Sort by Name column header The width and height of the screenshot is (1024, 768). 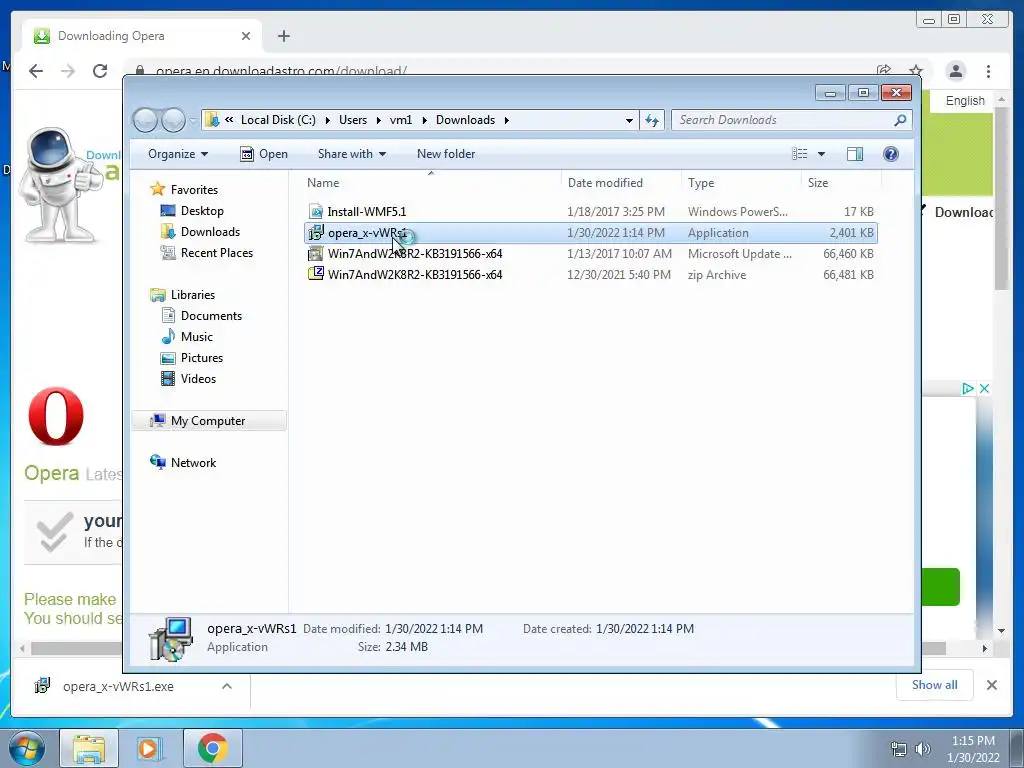coord(432,184)
